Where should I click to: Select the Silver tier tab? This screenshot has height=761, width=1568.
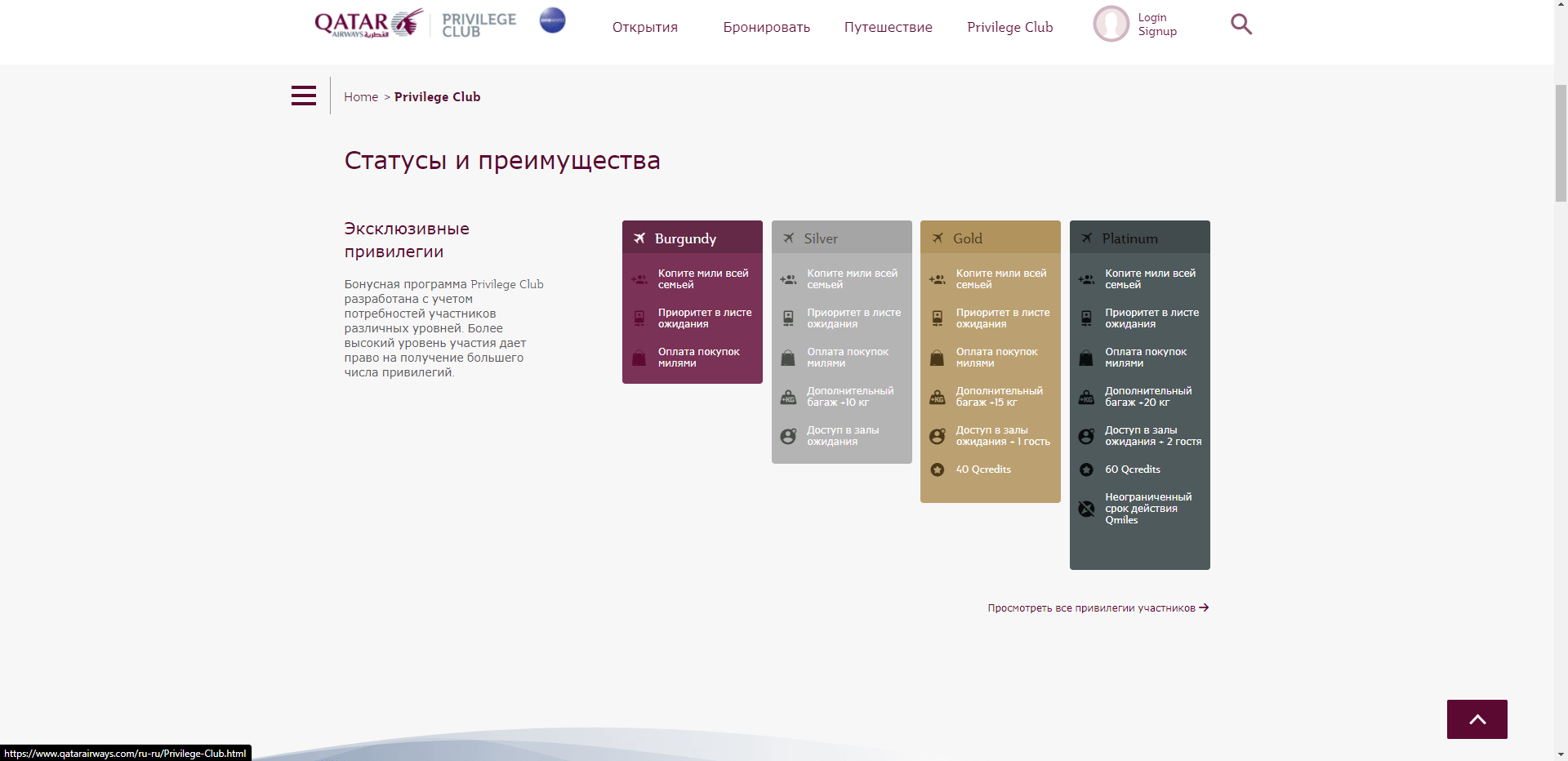pyautogui.click(x=842, y=238)
